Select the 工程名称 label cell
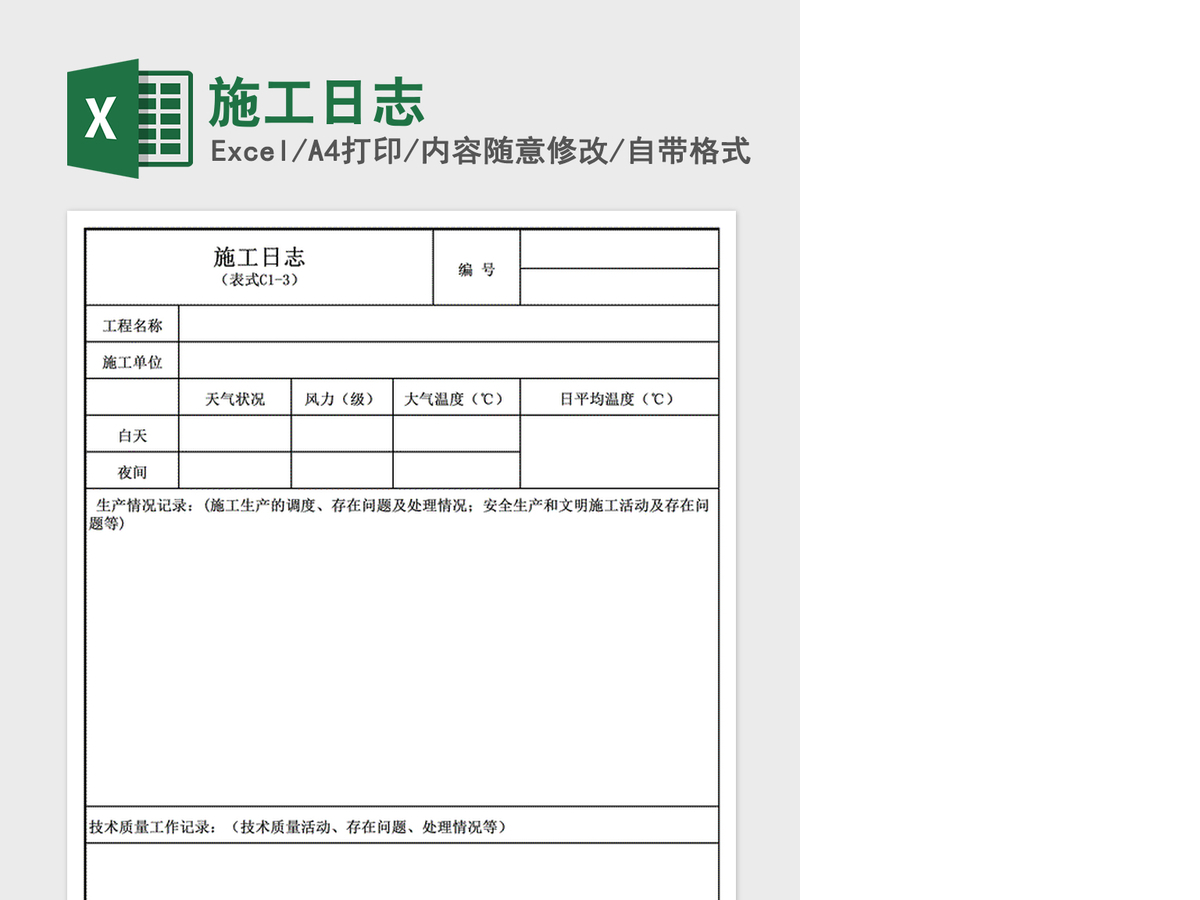This screenshot has height=900, width=1200. click(x=132, y=324)
